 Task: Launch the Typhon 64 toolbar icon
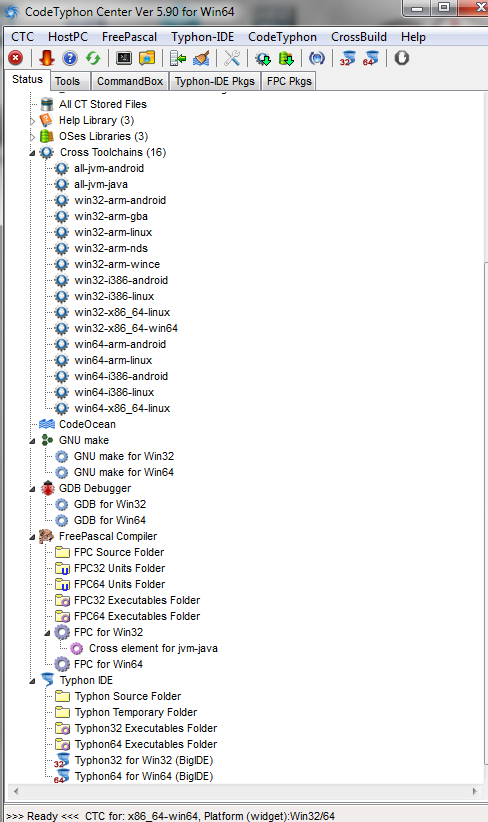coord(371,58)
